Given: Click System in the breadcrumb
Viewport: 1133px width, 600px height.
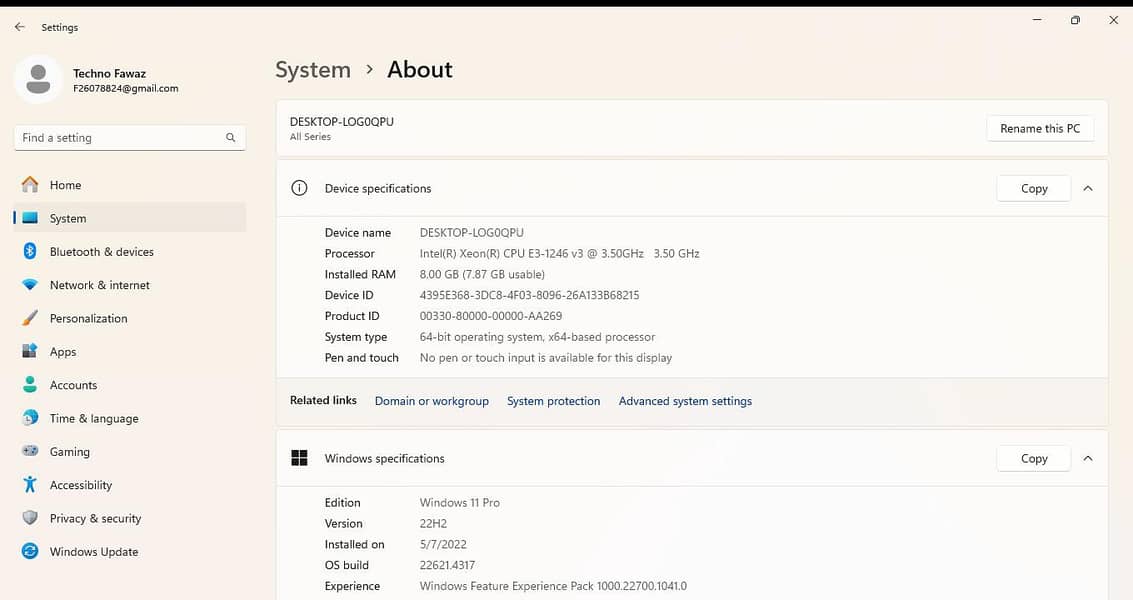Looking at the screenshot, I should [313, 69].
